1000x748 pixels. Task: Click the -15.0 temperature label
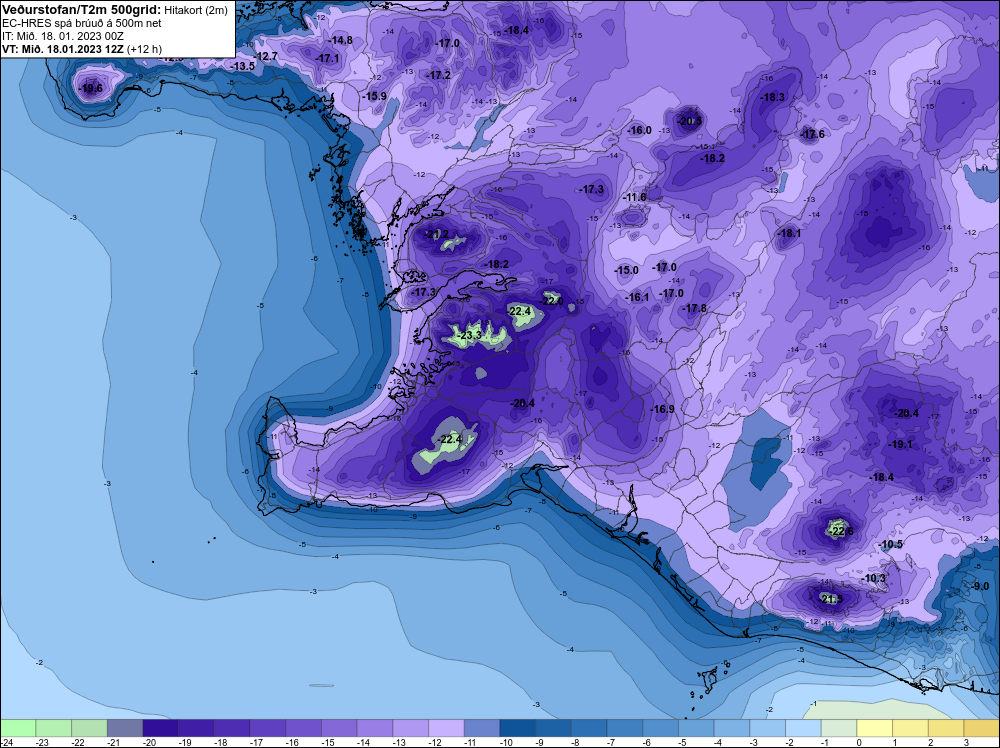click(626, 270)
